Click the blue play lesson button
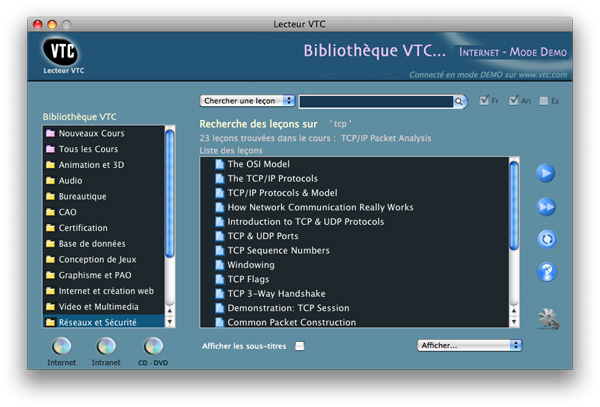This screenshot has height=407, width=600. (x=546, y=173)
